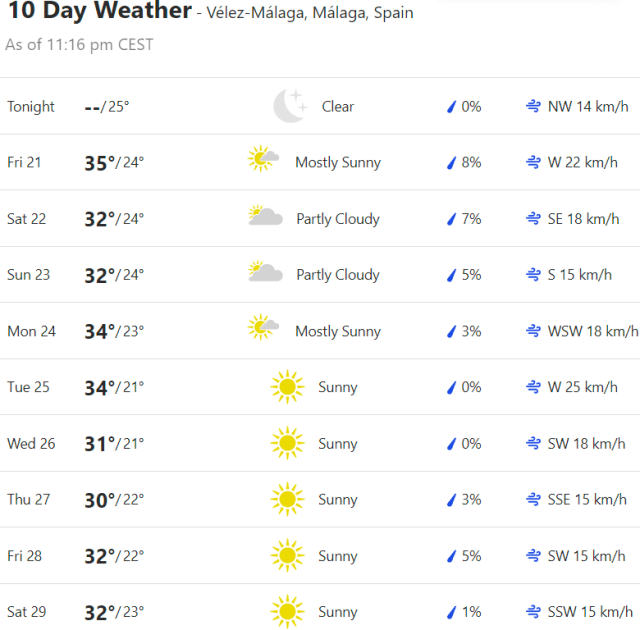
Task: Open the Mon 24 day label
Action: point(31,331)
